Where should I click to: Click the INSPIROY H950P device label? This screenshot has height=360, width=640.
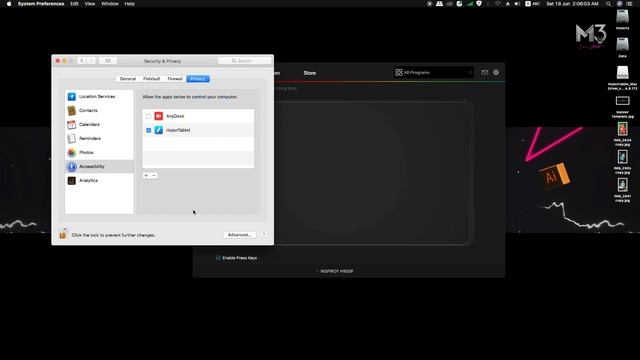337,271
